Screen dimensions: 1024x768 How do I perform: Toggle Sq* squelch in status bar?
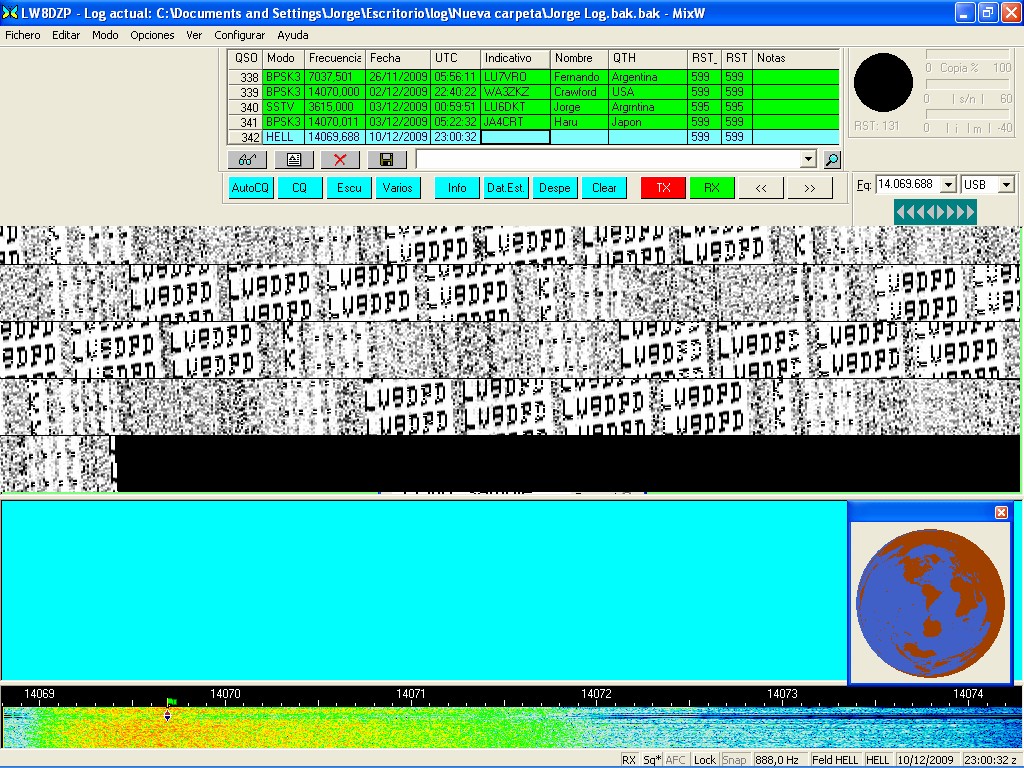tap(652, 760)
